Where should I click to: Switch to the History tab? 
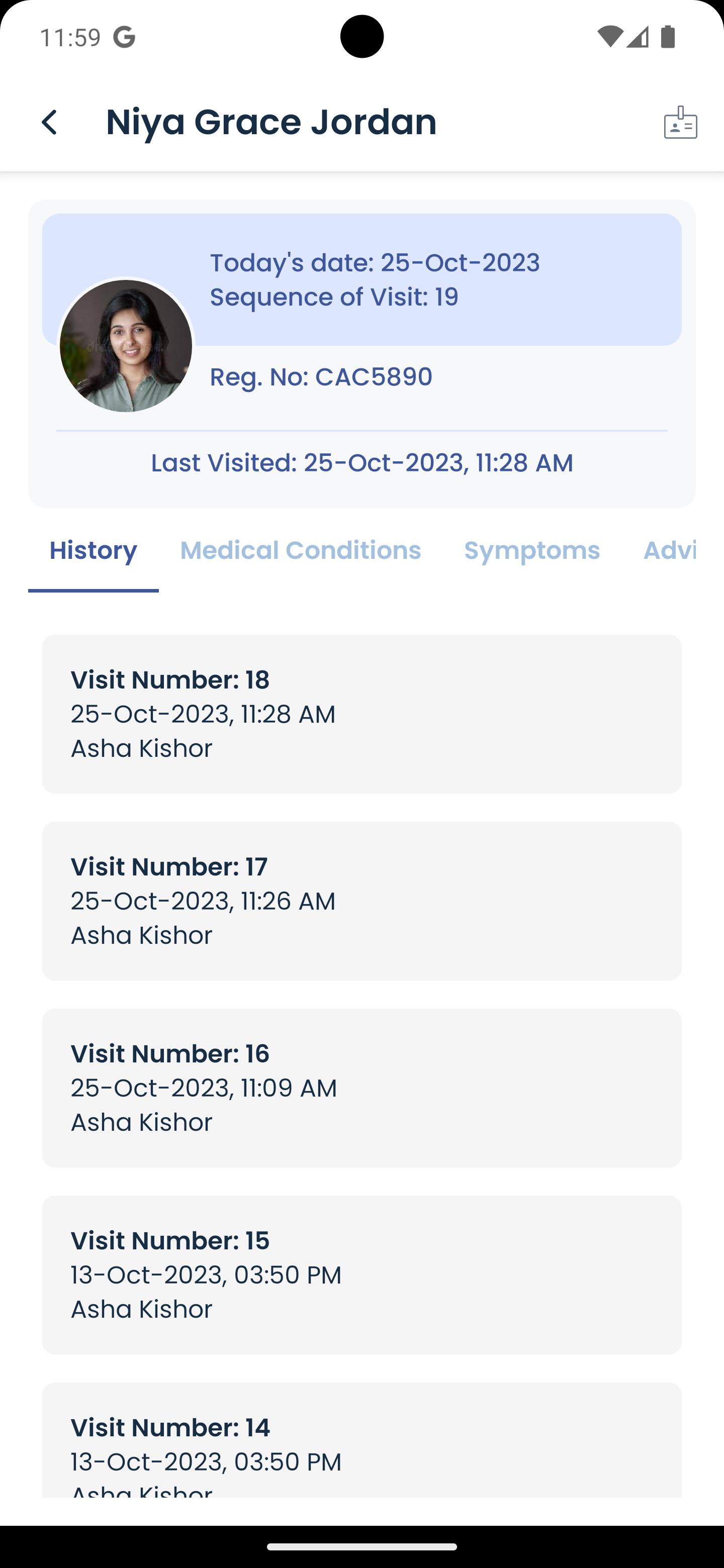(x=93, y=550)
